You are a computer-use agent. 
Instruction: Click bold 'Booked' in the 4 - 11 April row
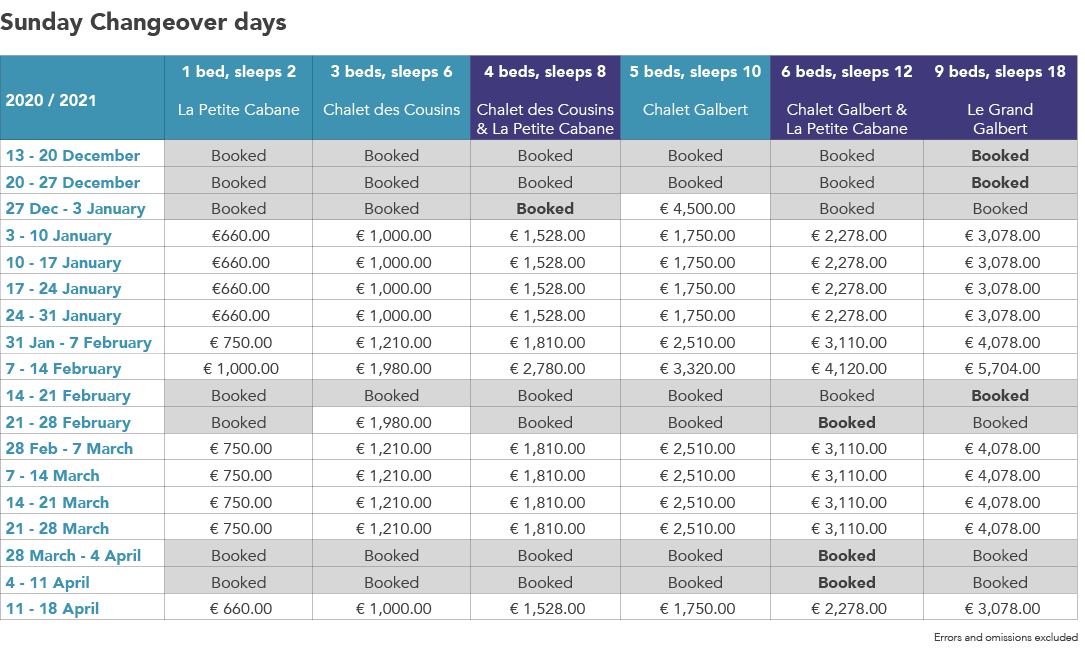point(847,582)
